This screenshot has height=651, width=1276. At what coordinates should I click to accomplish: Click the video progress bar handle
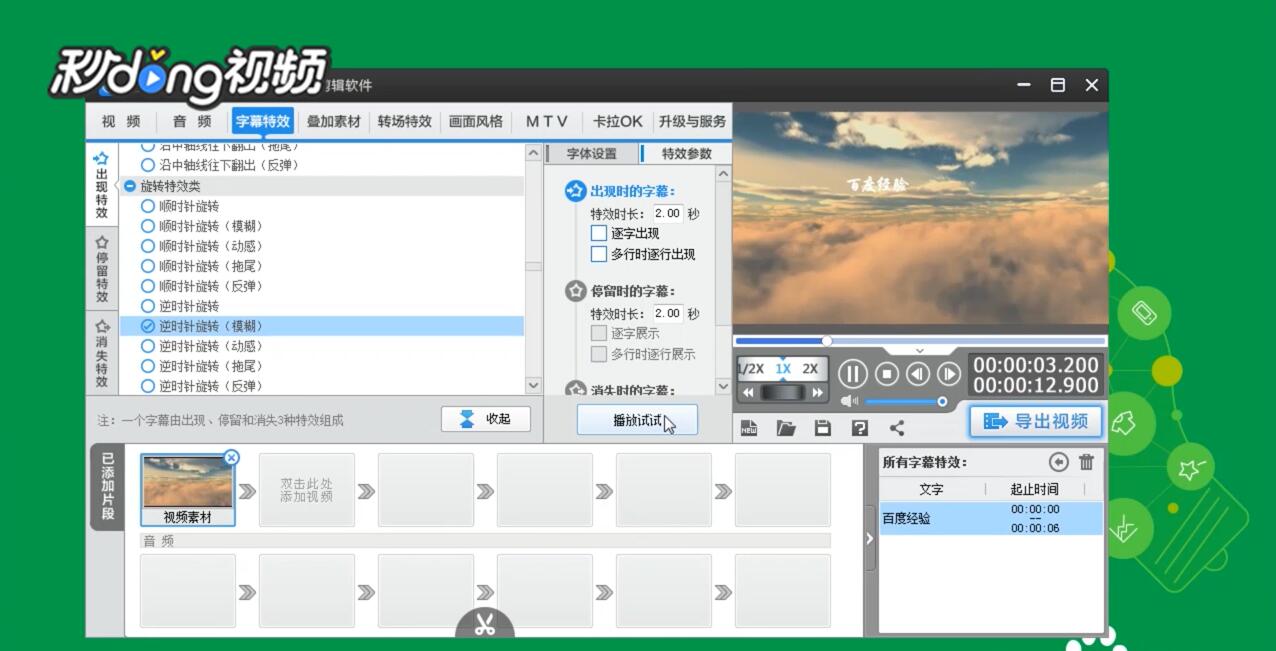click(827, 341)
